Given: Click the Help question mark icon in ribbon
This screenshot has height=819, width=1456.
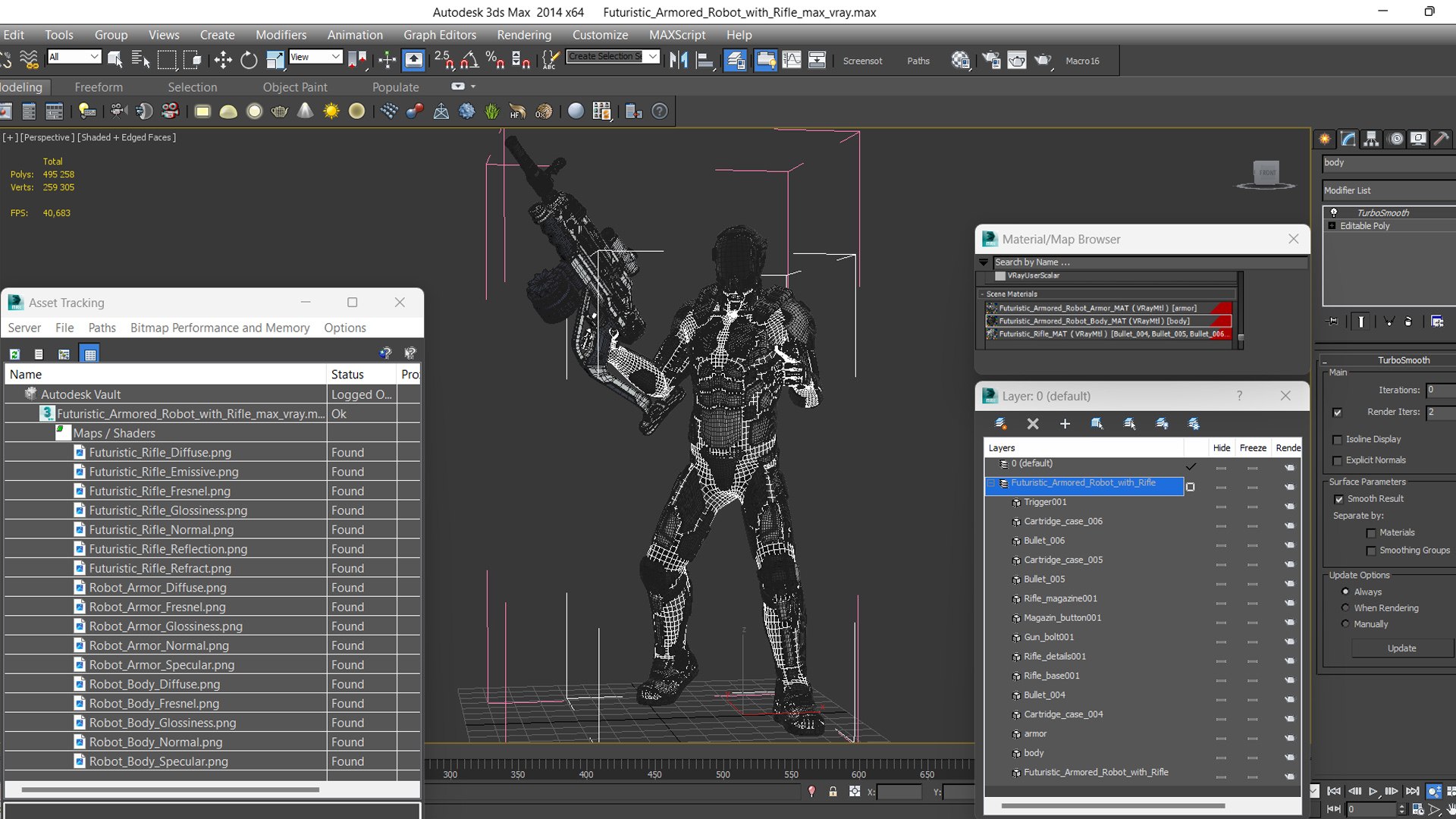Looking at the screenshot, I should [660, 111].
